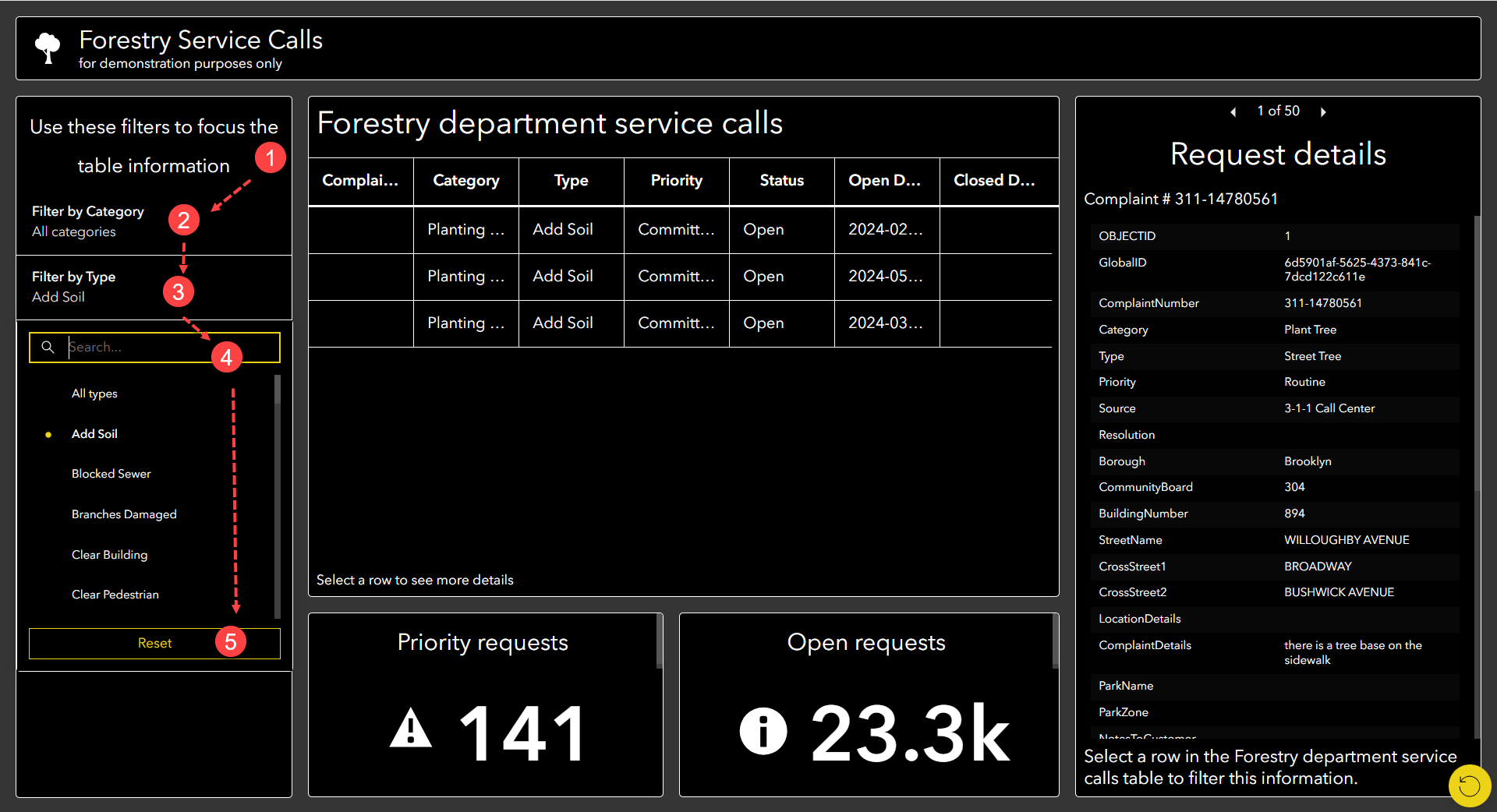
Task: Select the row opened 2024-03
Action: 681,323
